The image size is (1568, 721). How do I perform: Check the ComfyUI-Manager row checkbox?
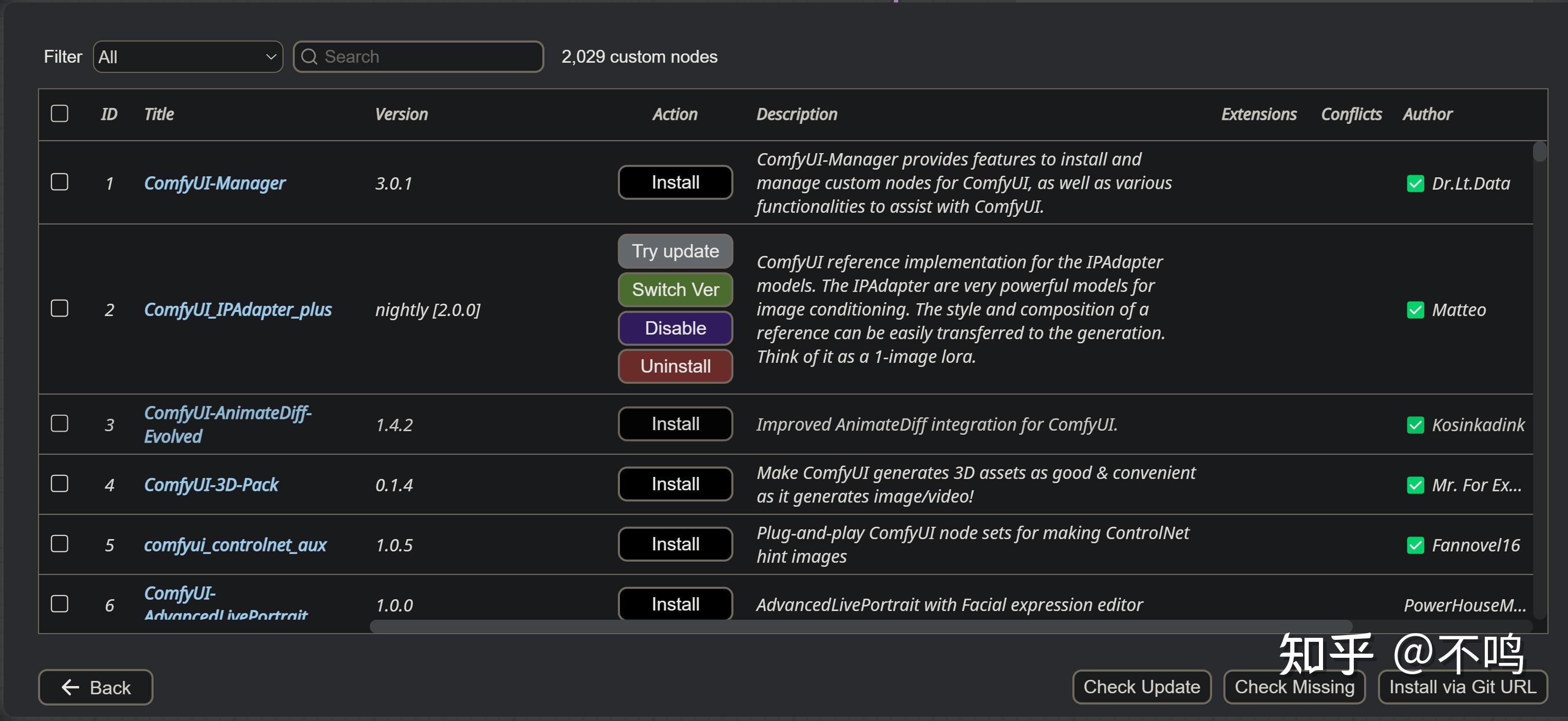tap(60, 182)
